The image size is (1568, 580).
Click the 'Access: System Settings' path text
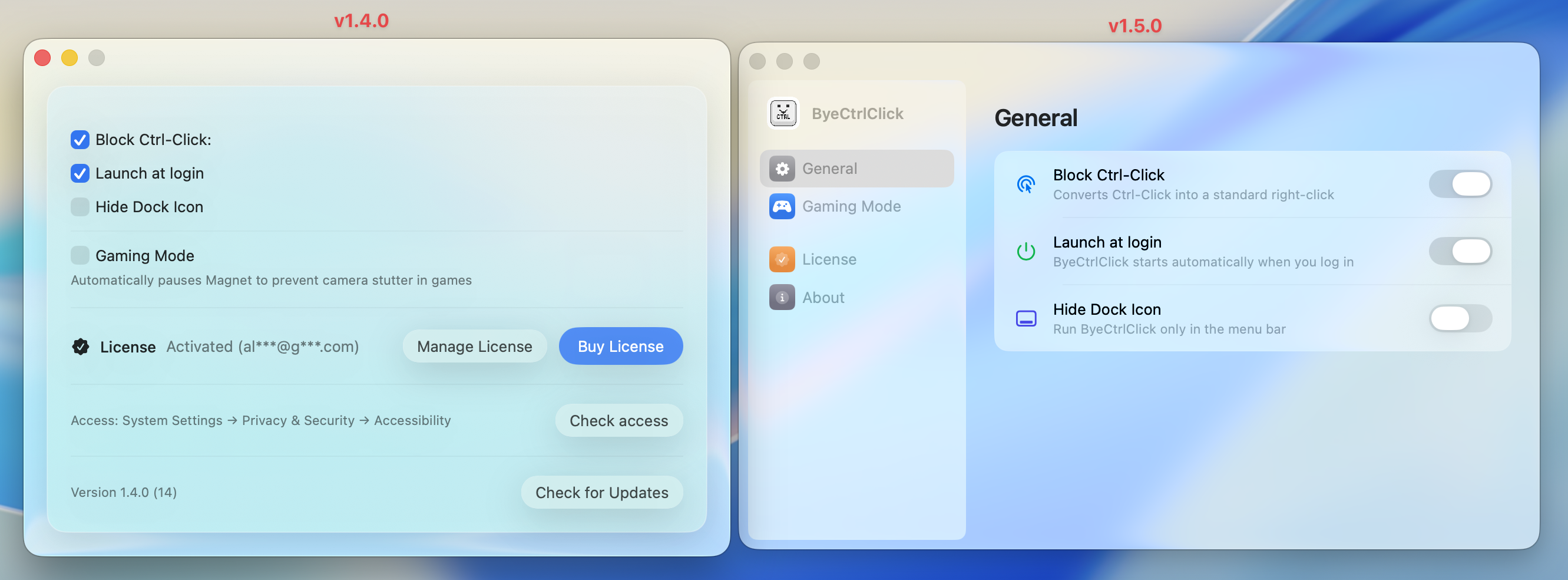[260, 420]
